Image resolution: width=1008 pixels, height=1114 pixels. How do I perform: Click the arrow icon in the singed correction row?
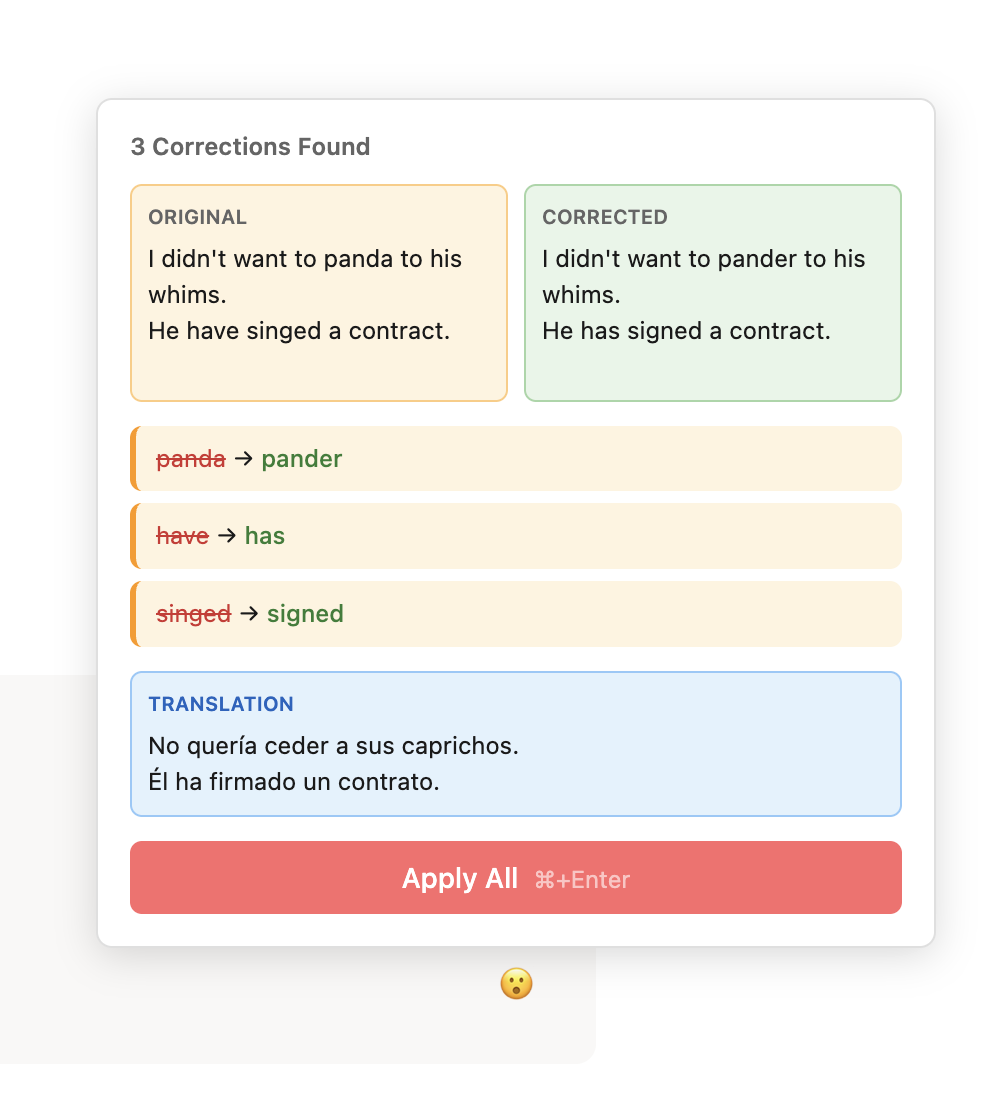point(247,613)
